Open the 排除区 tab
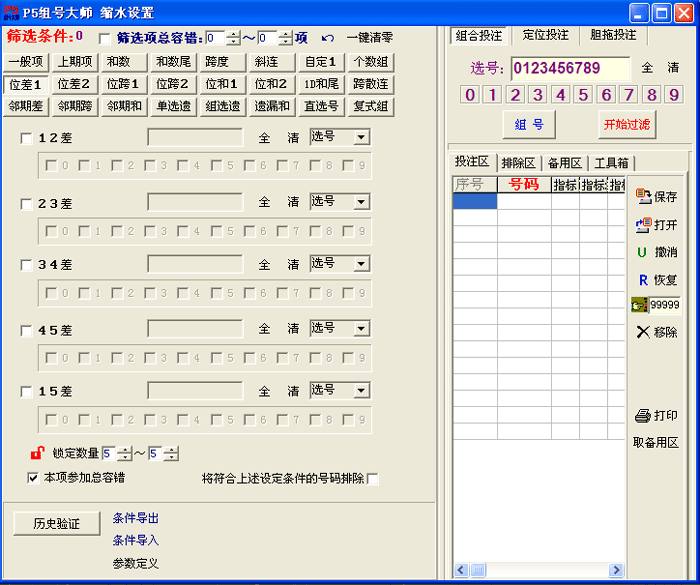The height and width of the screenshot is (585, 700). (518, 162)
